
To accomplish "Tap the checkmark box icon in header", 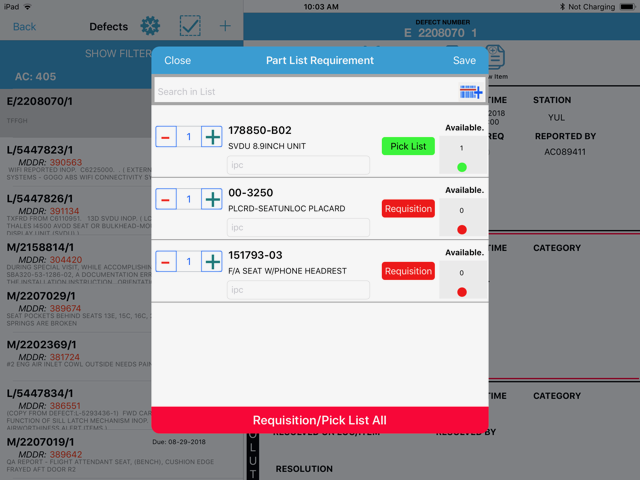I will 190,26.
